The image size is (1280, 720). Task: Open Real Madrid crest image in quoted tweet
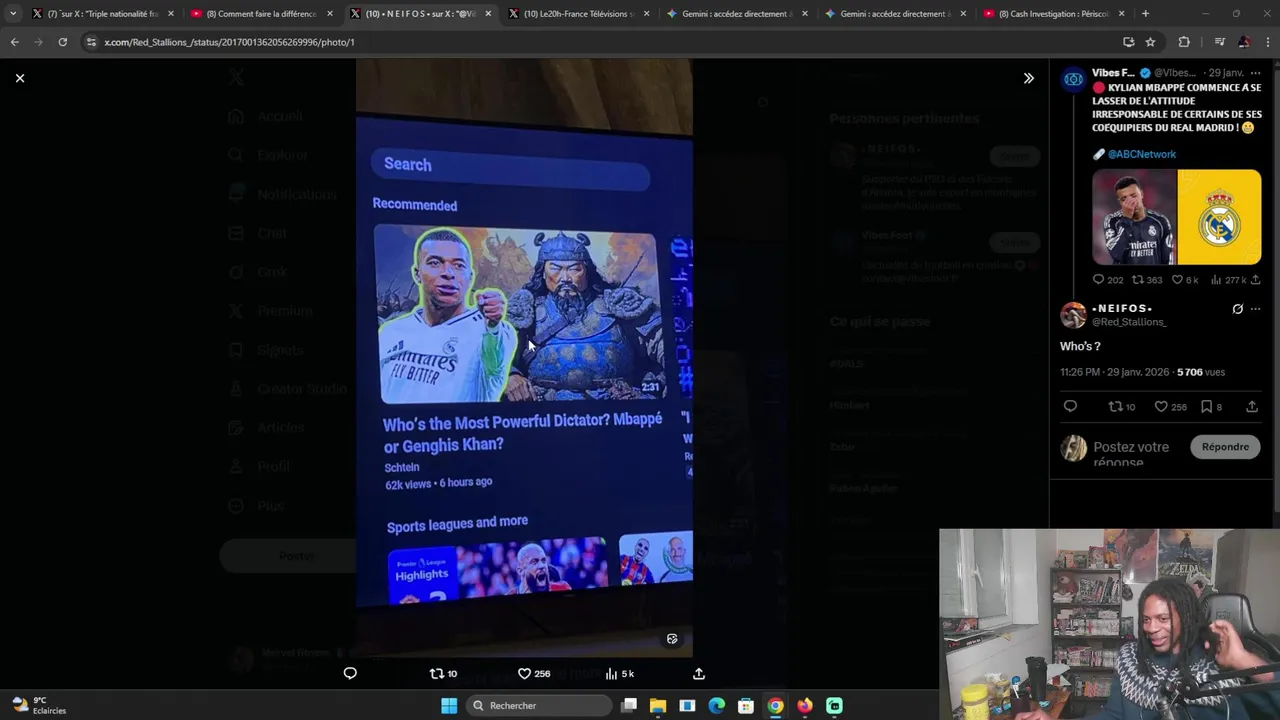[x=1219, y=217]
